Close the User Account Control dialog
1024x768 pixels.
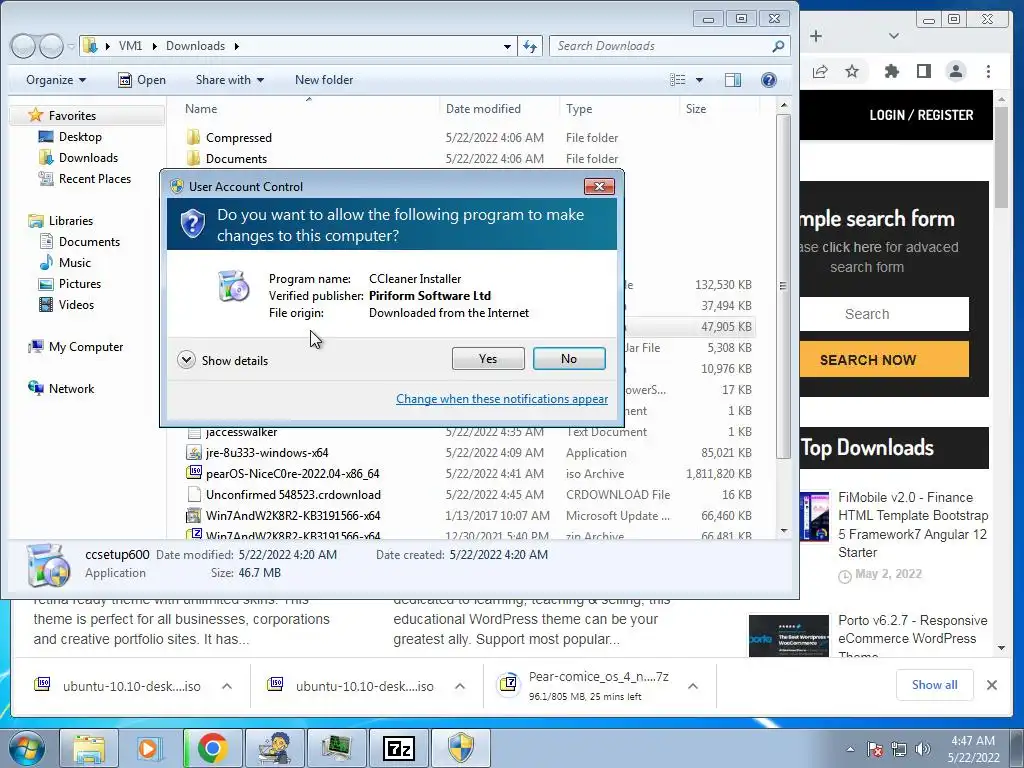[599, 187]
